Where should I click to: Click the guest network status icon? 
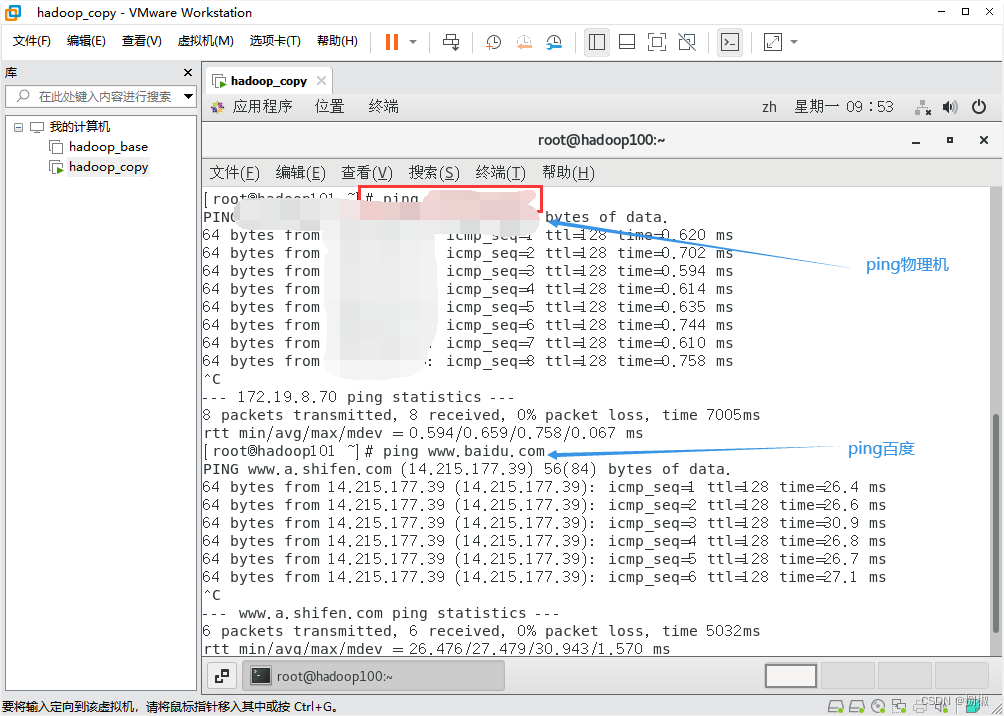click(x=923, y=107)
